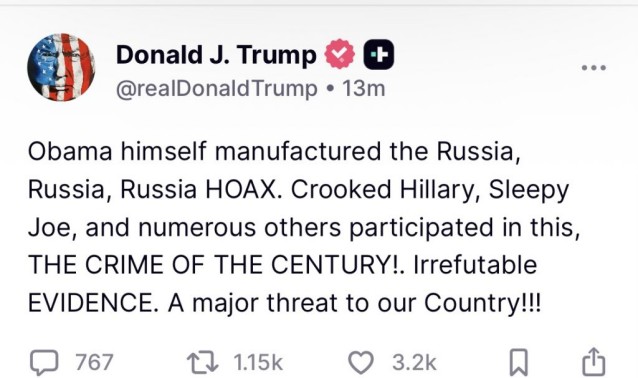
Task: View the 3.2k likes count
Action: click(414, 362)
